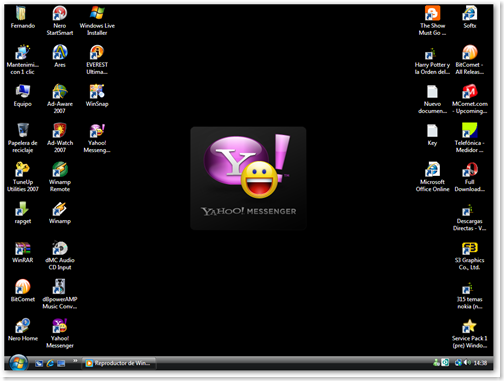The image size is (504, 381).
Task: Click the 14:38 taskbar clock
Action: point(480,363)
